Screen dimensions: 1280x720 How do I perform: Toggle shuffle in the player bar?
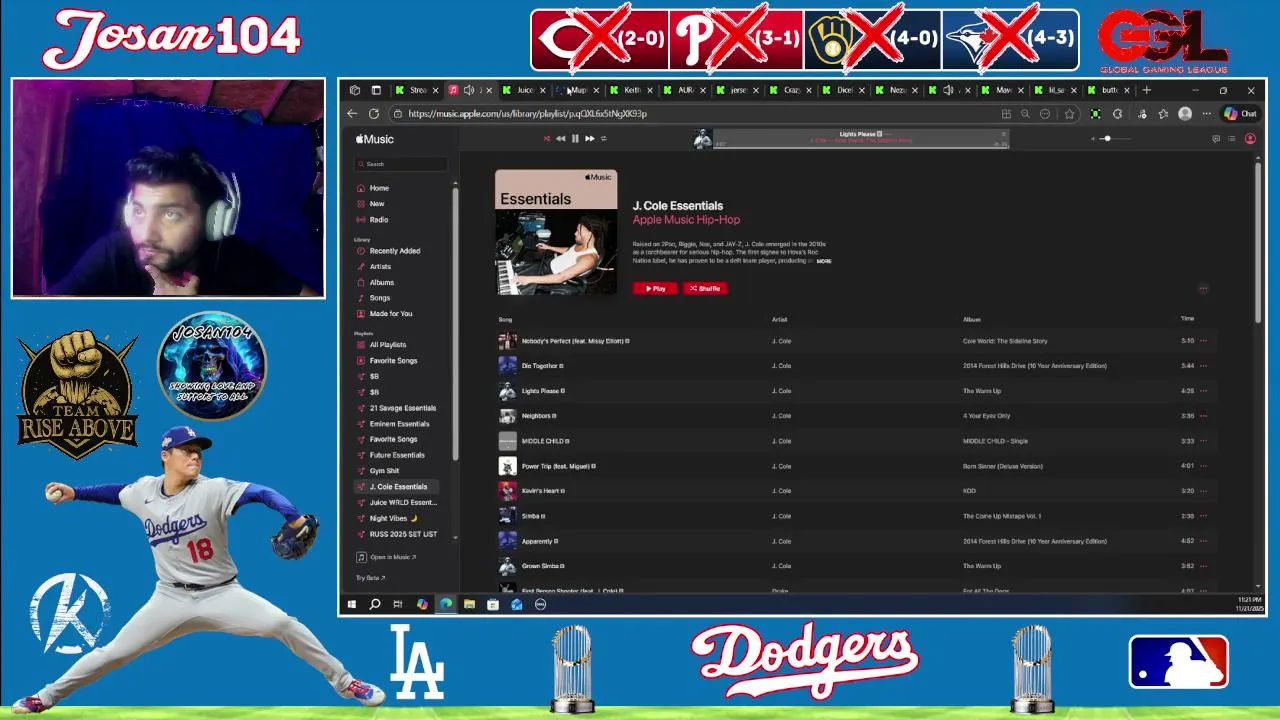(547, 139)
